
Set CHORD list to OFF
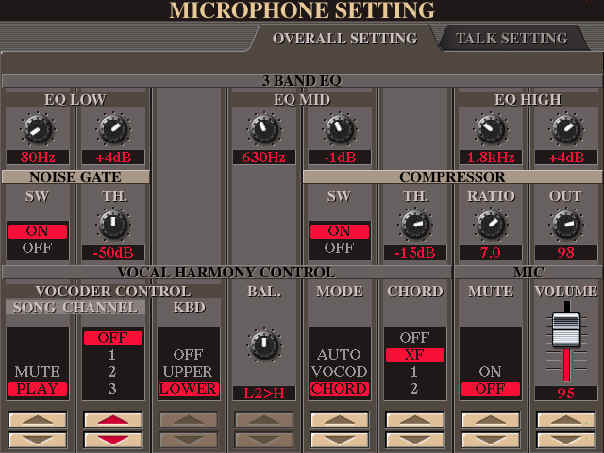pos(415,338)
